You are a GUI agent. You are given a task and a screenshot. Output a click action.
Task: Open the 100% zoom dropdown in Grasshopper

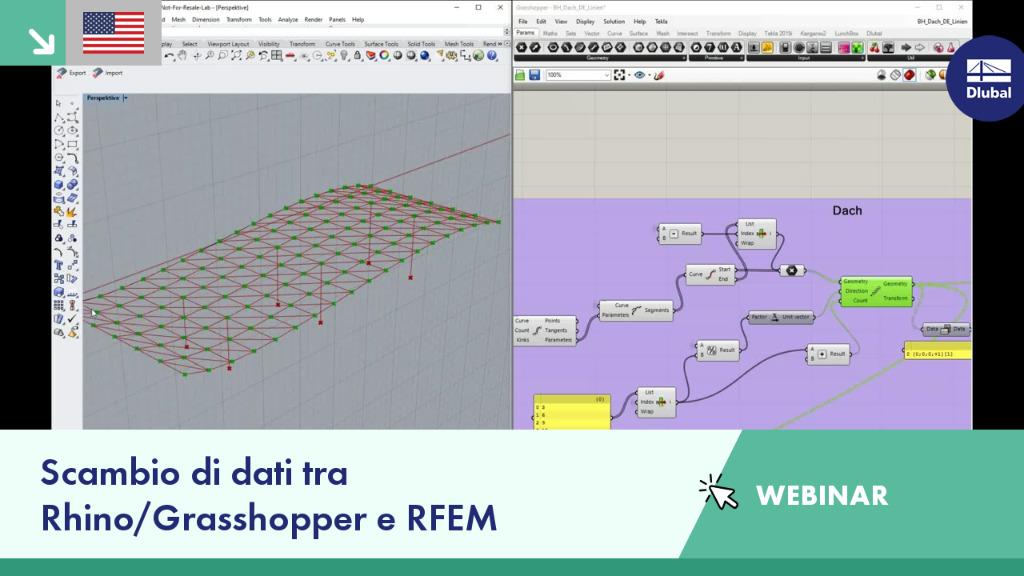click(578, 75)
